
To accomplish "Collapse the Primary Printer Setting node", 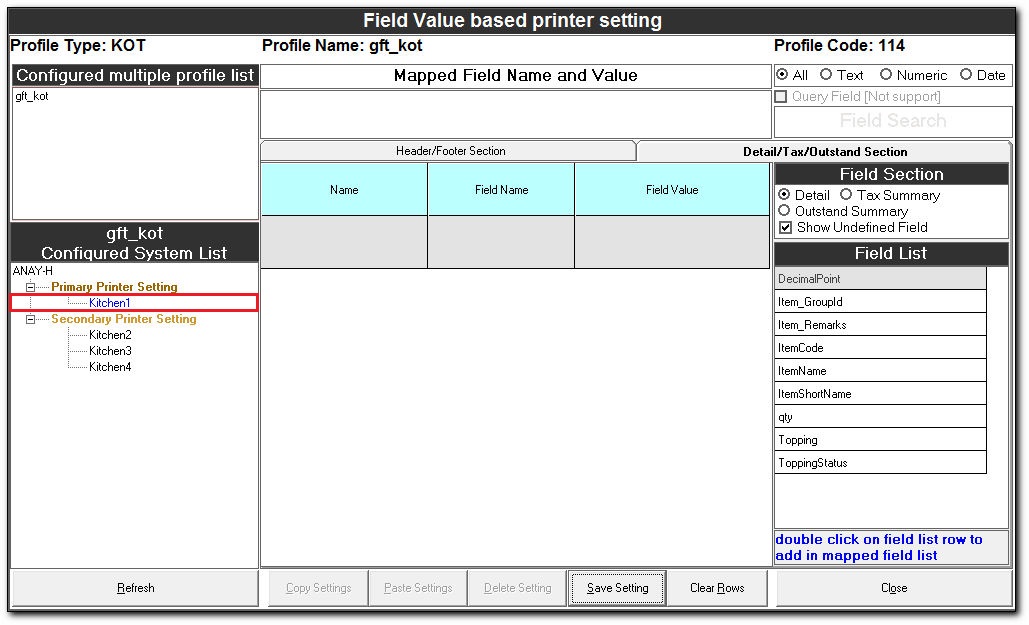I will tap(30, 287).
